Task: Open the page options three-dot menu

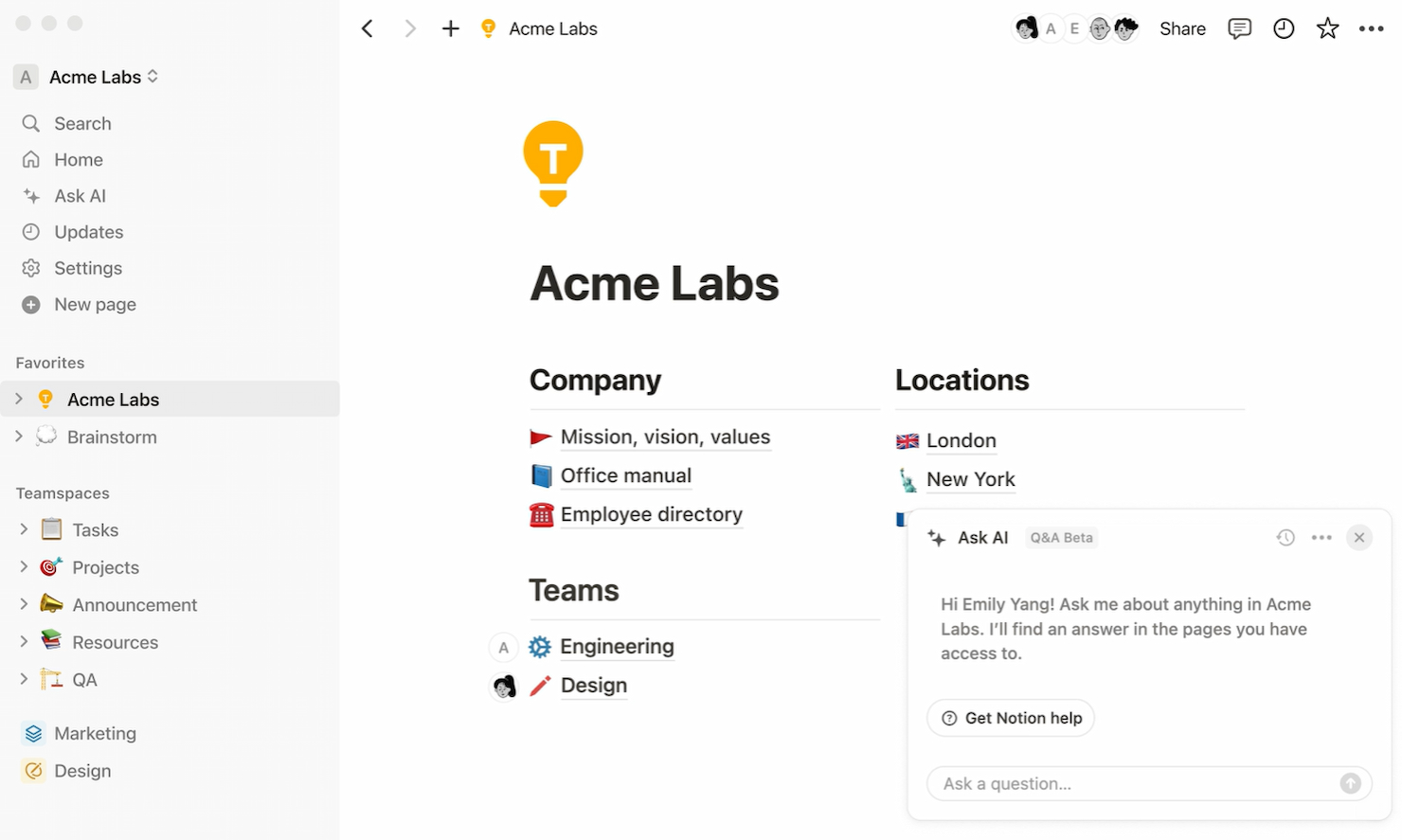Action: tap(1372, 29)
